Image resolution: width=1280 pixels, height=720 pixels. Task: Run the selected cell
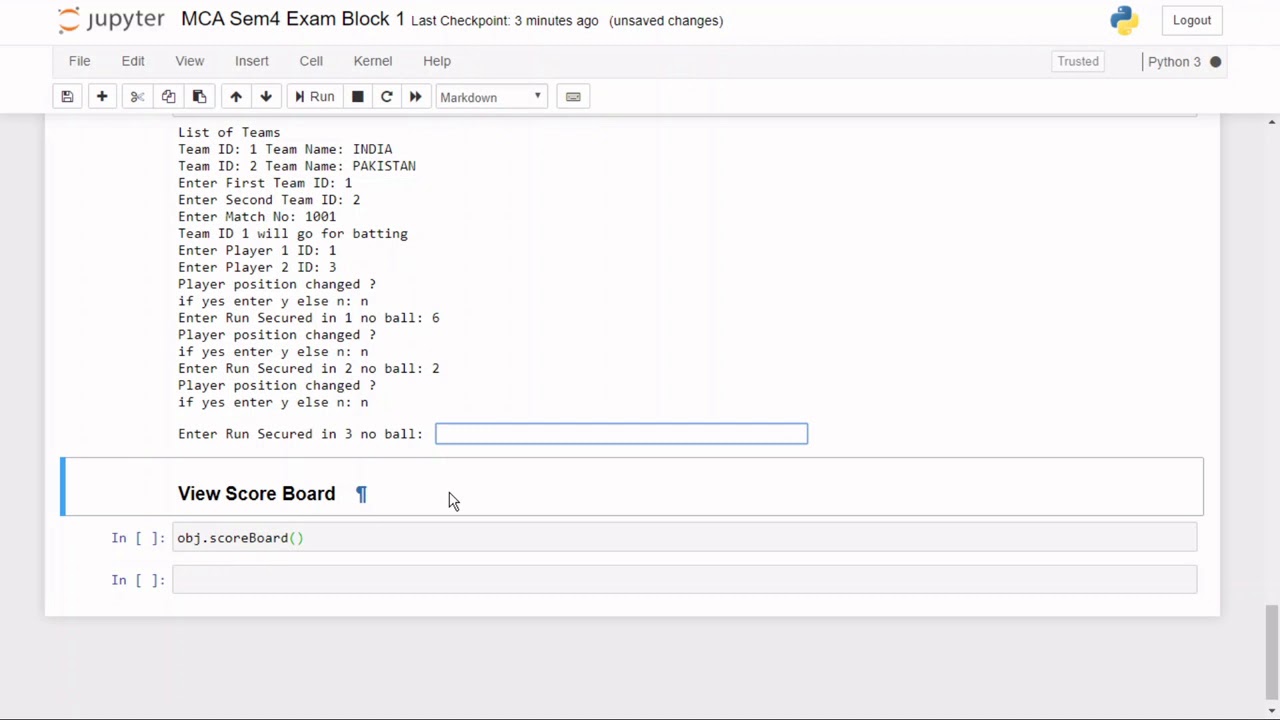tap(314, 97)
